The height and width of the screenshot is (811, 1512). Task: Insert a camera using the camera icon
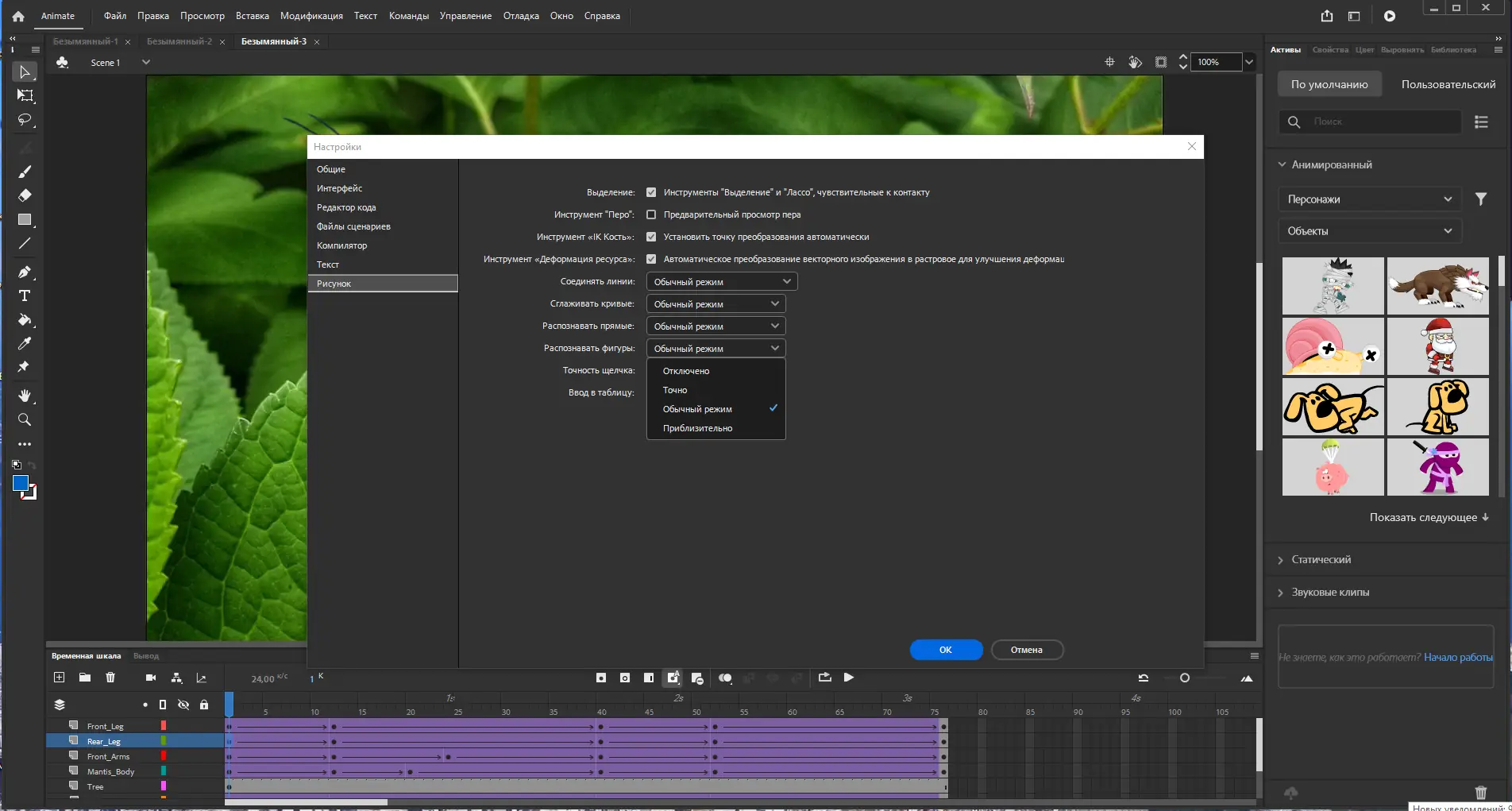point(151,678)
